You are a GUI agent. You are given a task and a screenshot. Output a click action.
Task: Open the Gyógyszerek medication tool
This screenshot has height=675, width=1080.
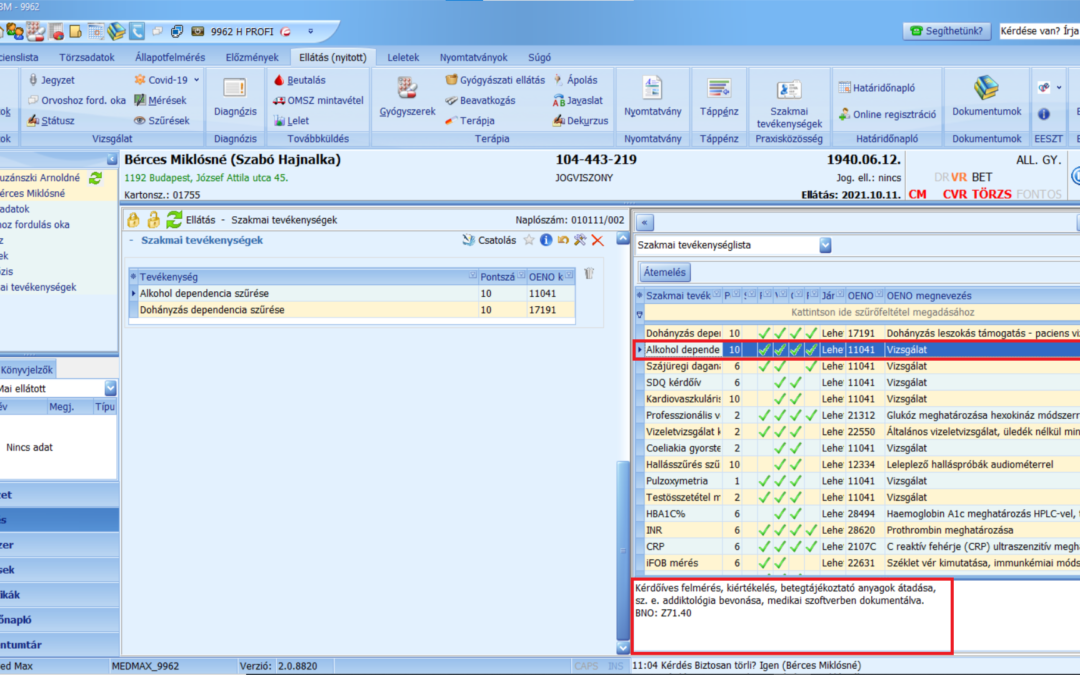(x=407, y=97)
